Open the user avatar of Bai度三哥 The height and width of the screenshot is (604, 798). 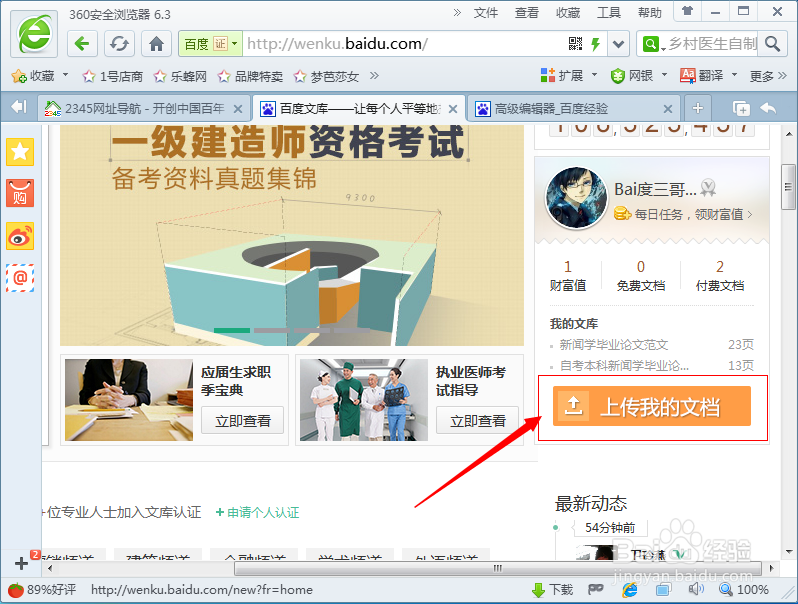pos(576,198)
